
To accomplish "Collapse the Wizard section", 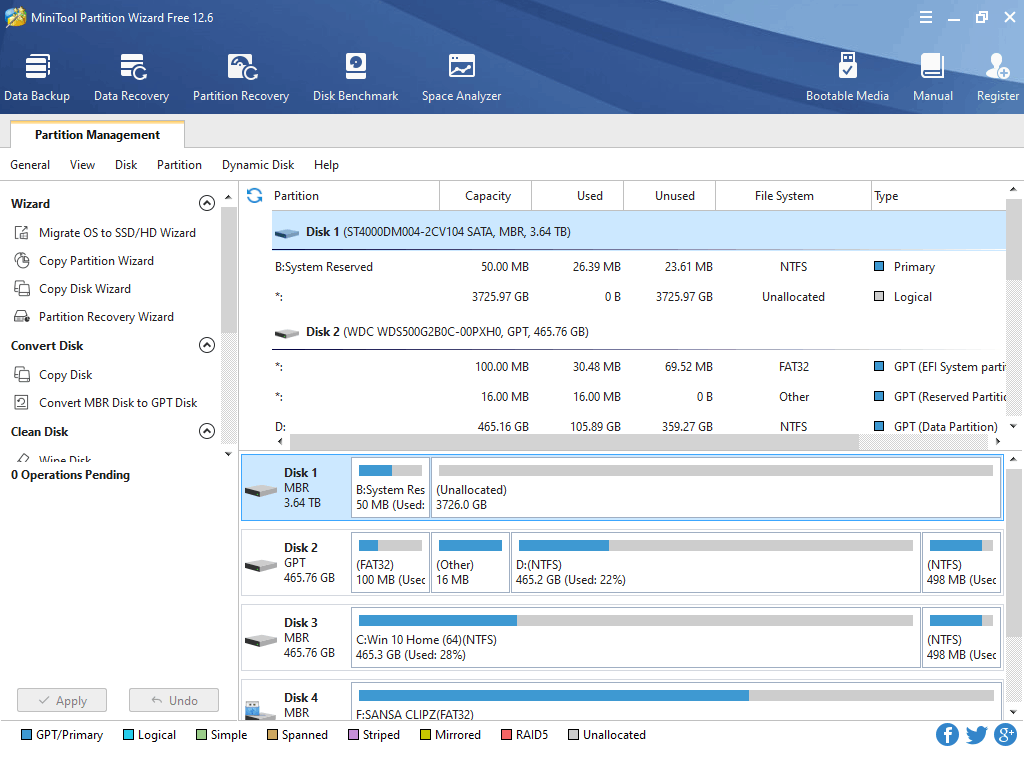I will pos(207,204).
